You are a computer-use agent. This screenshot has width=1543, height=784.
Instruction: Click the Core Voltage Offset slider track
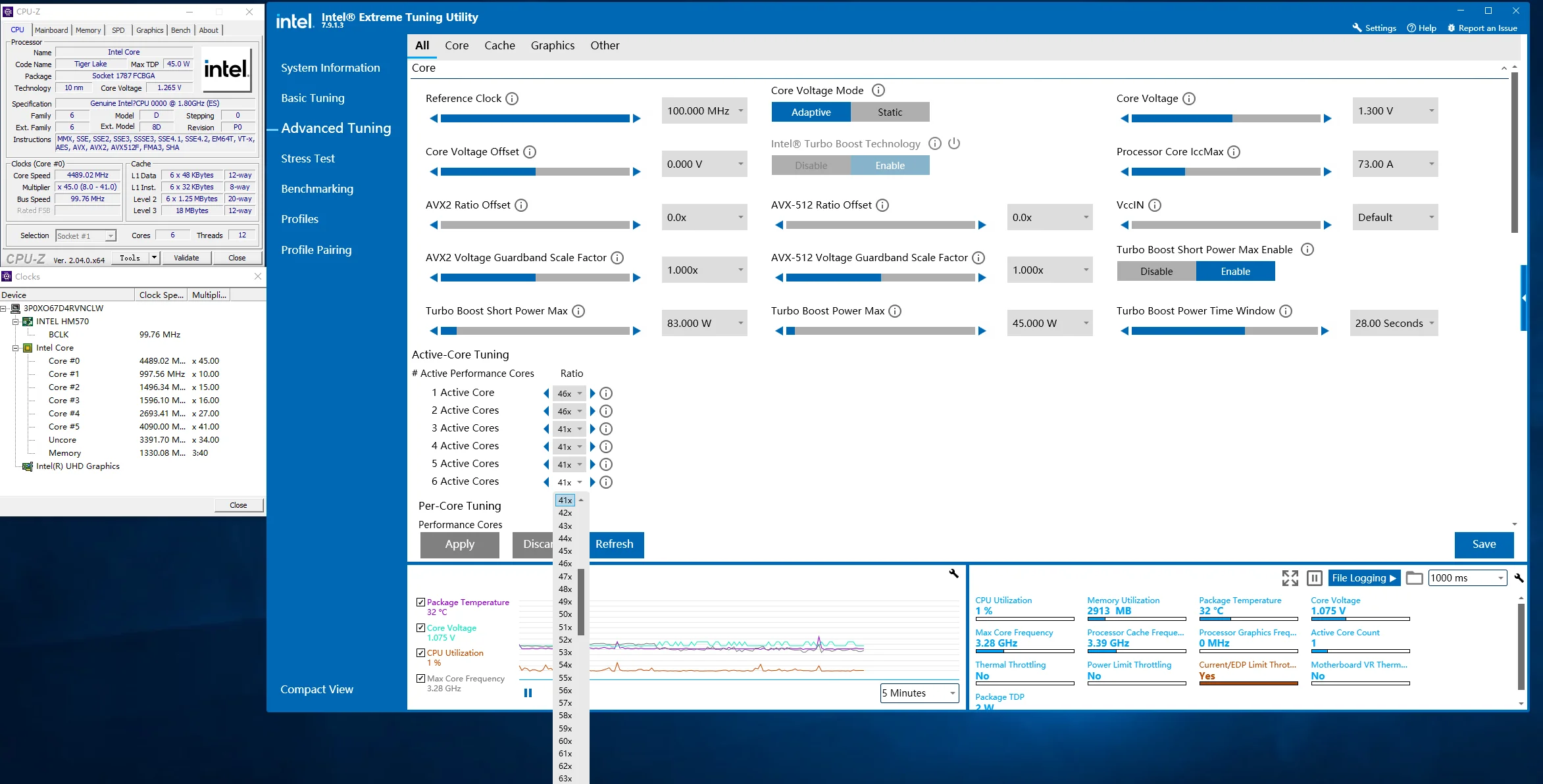(x=535, y=172)
